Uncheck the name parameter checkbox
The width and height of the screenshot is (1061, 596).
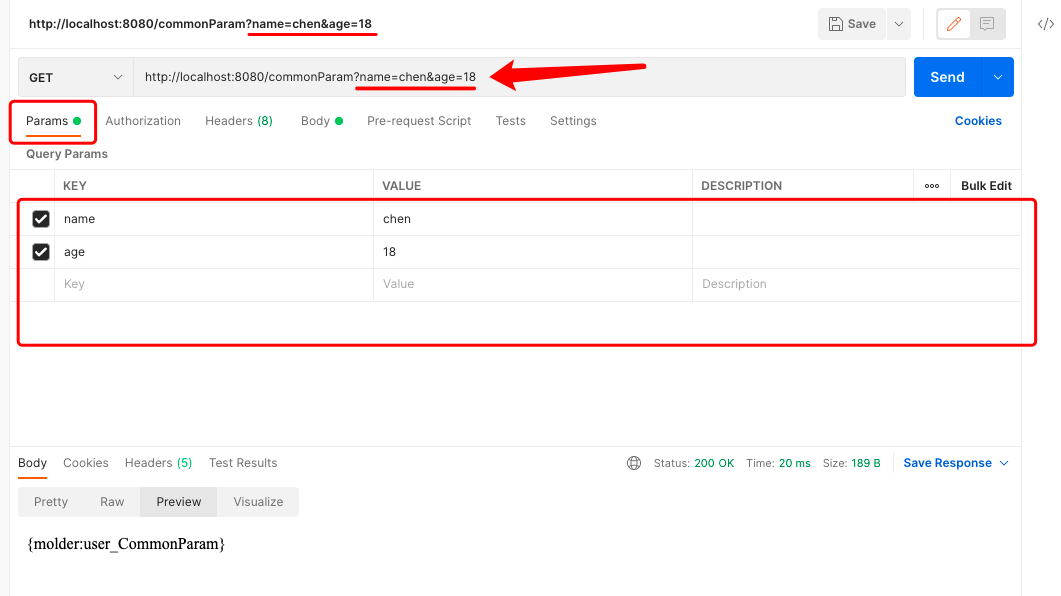41,219
